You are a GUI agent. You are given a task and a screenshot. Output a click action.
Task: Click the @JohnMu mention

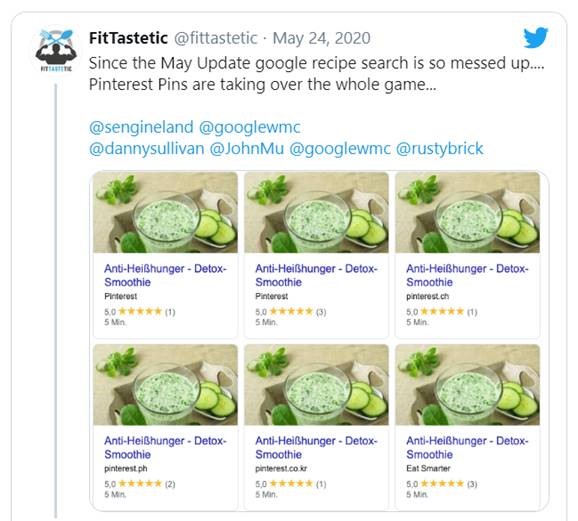click(x=247, y=149)
